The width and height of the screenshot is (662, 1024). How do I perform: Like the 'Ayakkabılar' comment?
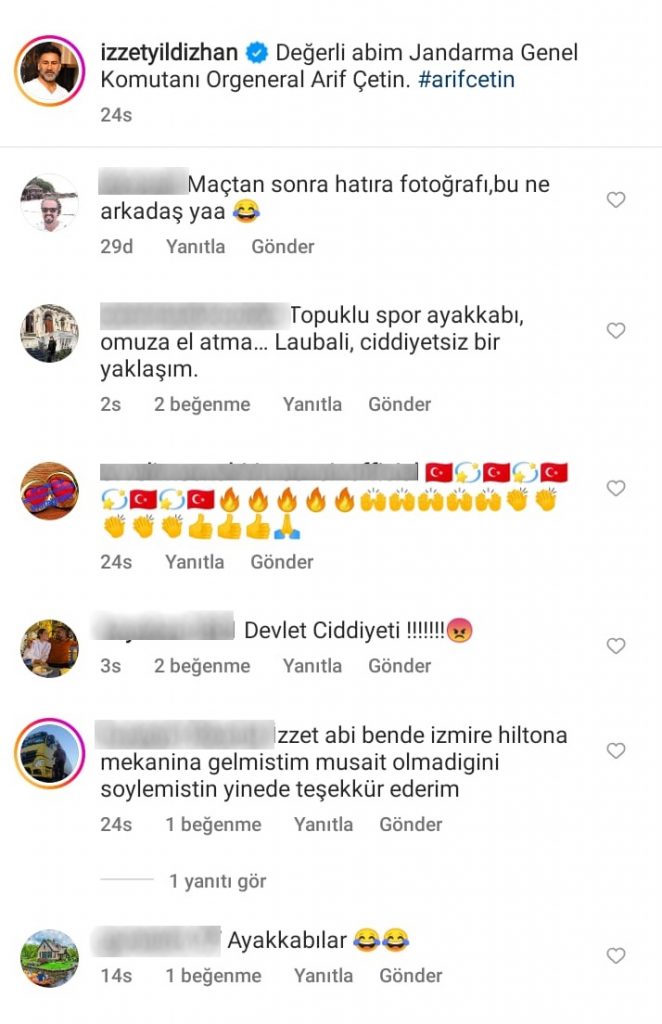(x=616, y=956)
